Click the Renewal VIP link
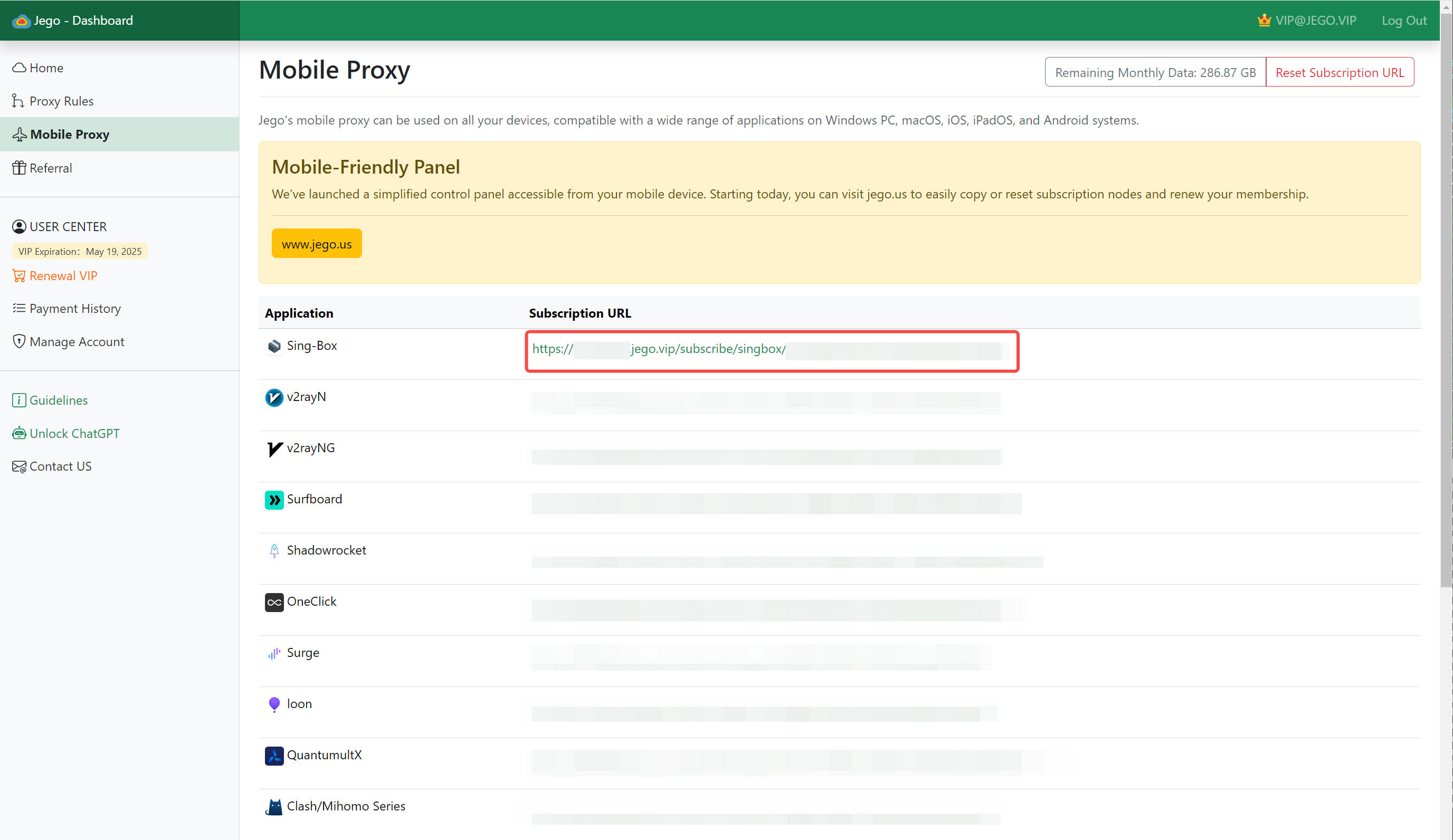This screenshot has width=1453, height=840. (x=63, y=275)
